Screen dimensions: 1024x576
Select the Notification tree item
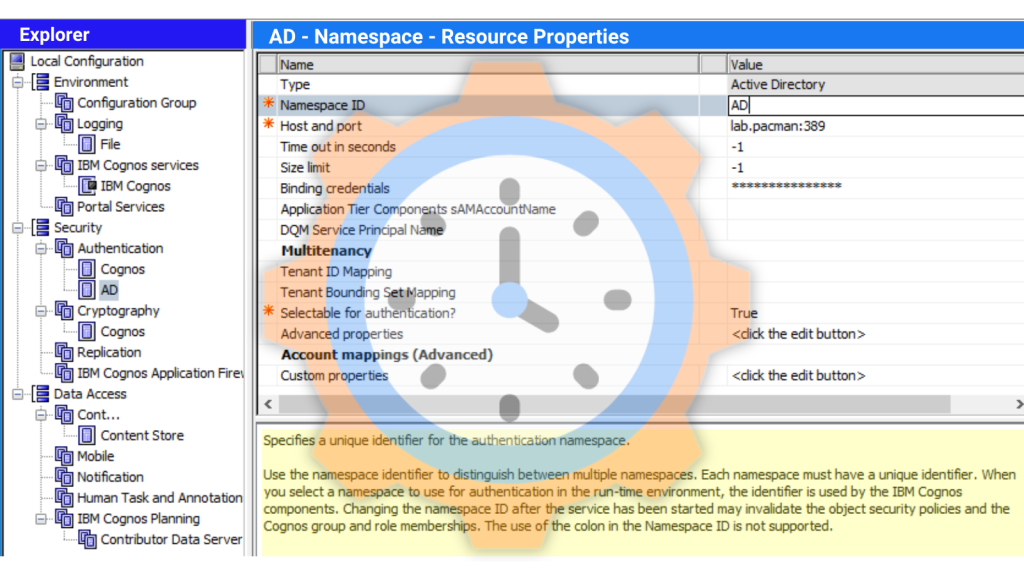point(110,477)
